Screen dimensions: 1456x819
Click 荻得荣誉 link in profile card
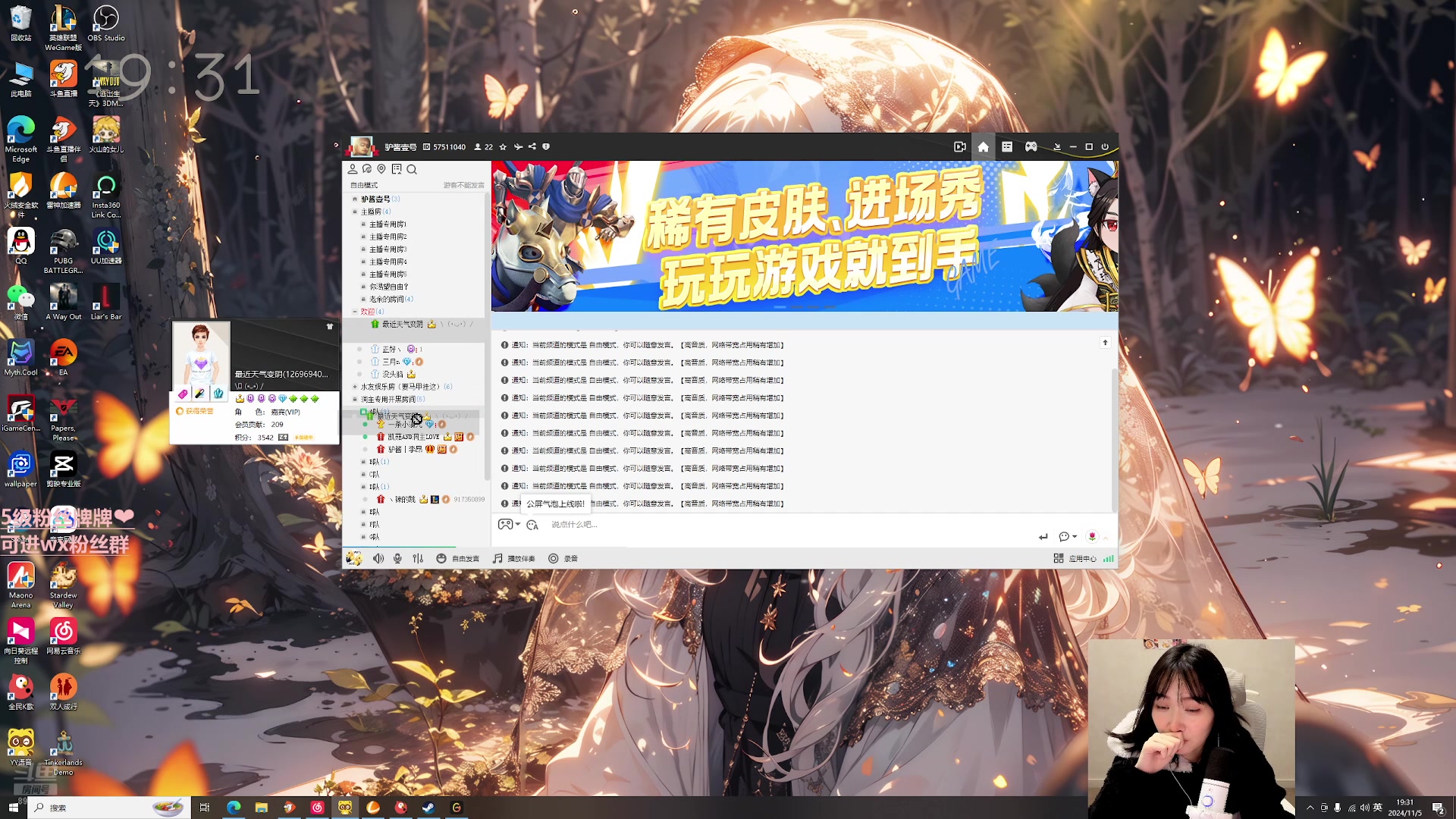196,411
